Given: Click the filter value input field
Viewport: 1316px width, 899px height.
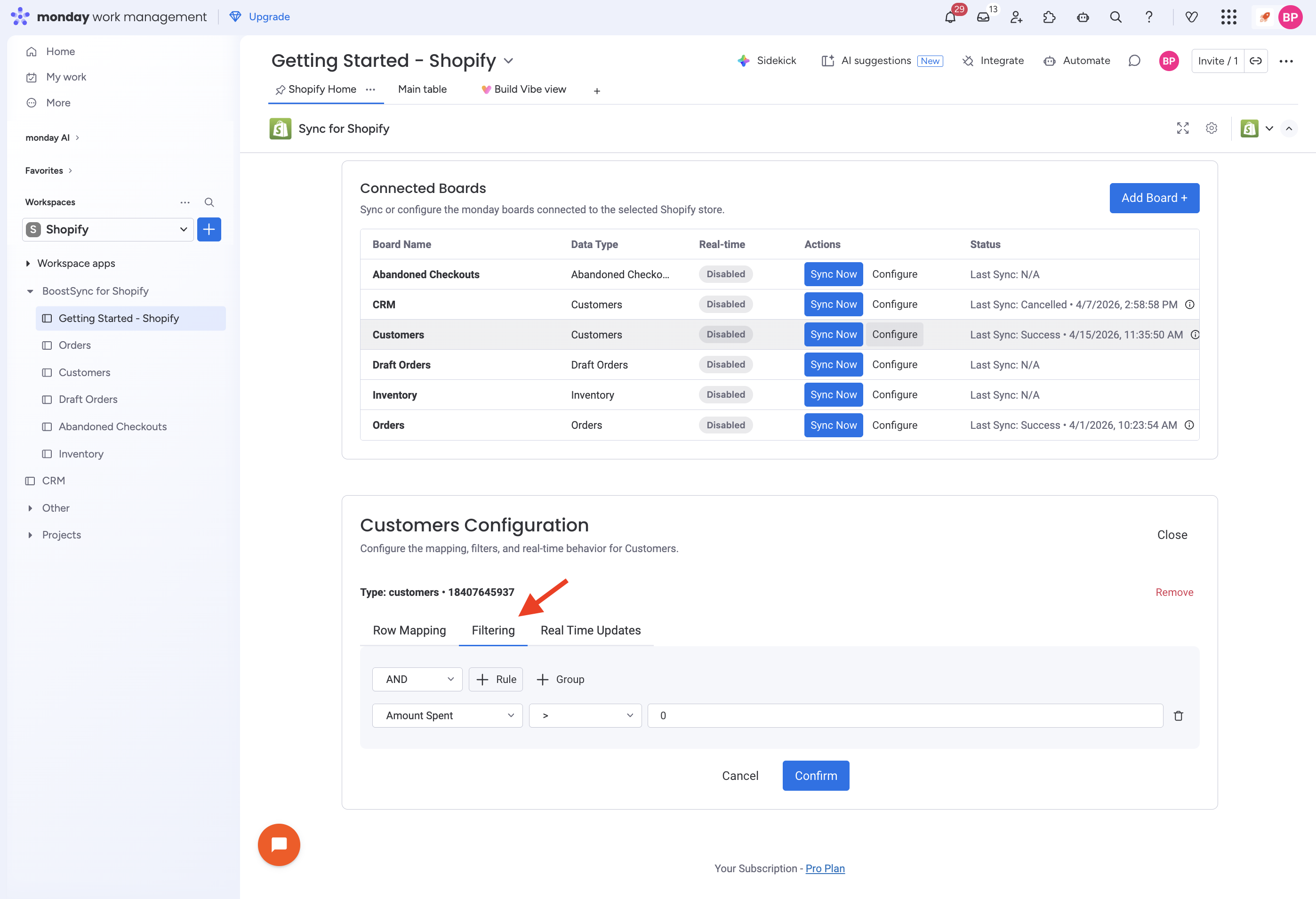Looking at the screenshot, I should click(x=905, y=715).
